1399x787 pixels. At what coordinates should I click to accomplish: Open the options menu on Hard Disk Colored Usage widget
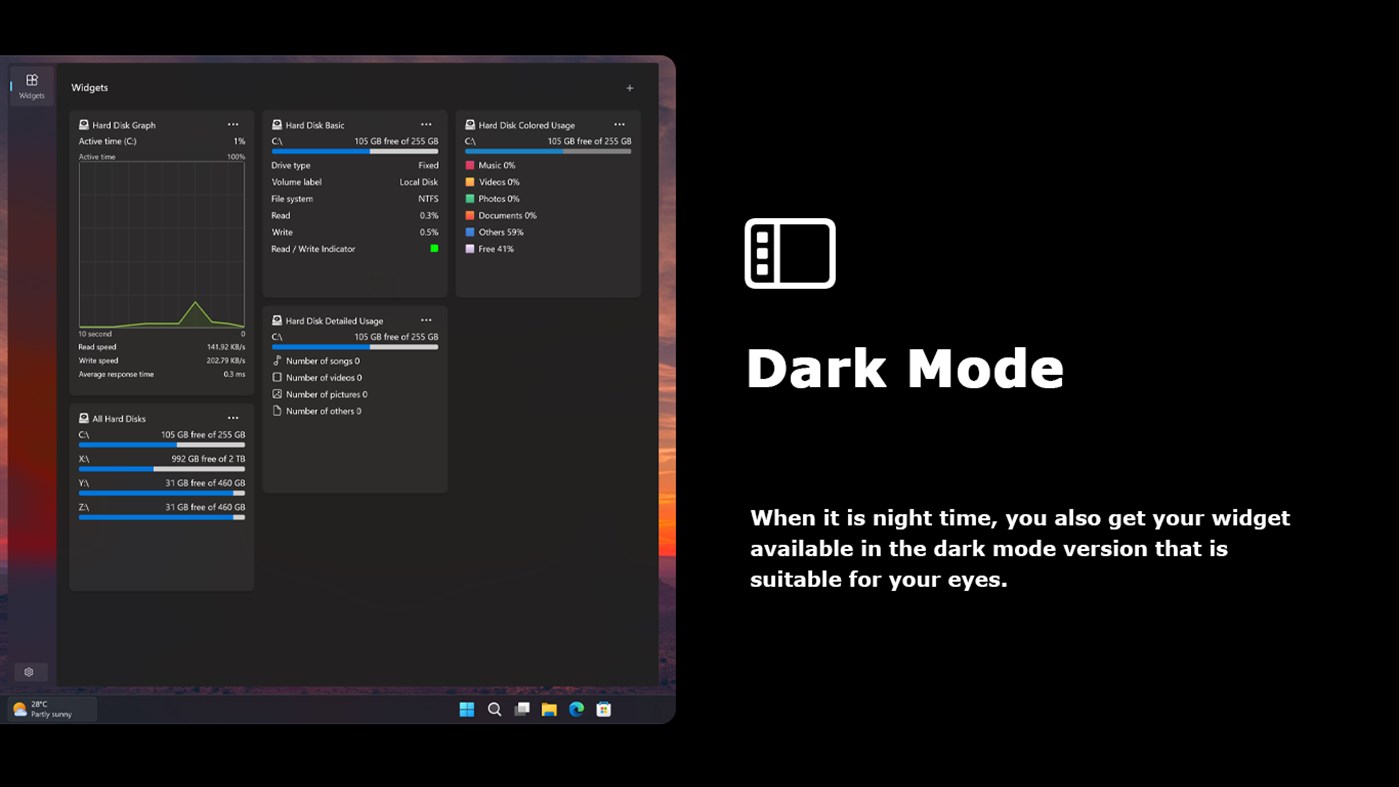click(619, 124)
